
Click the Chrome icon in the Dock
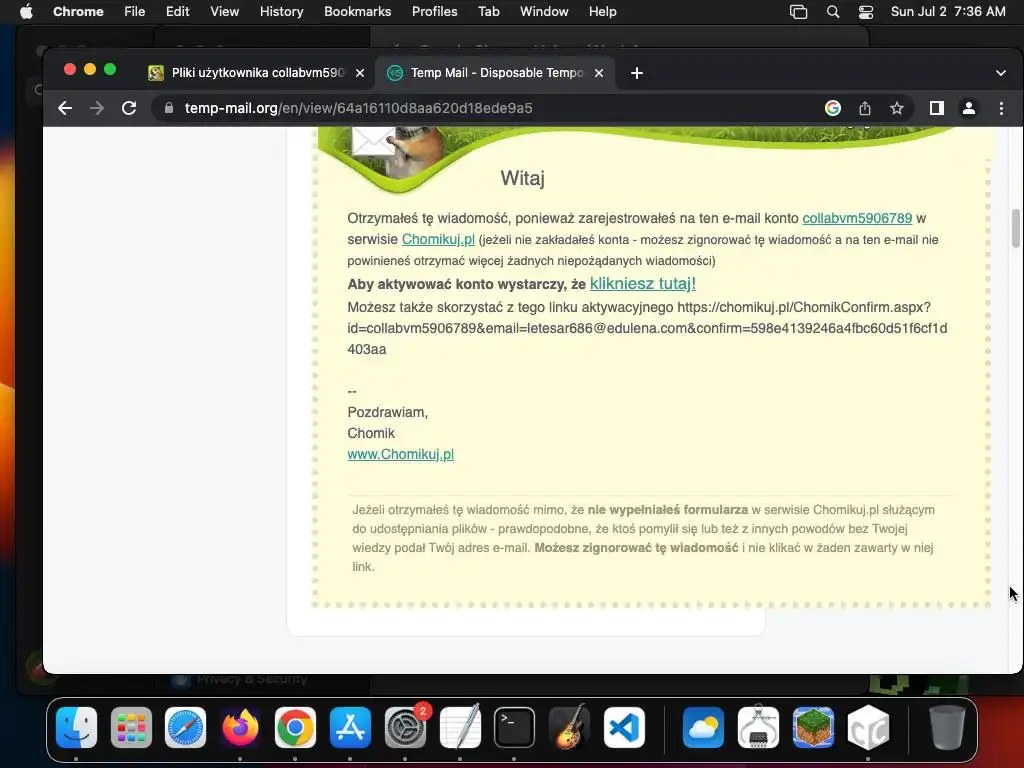point(295,728)
